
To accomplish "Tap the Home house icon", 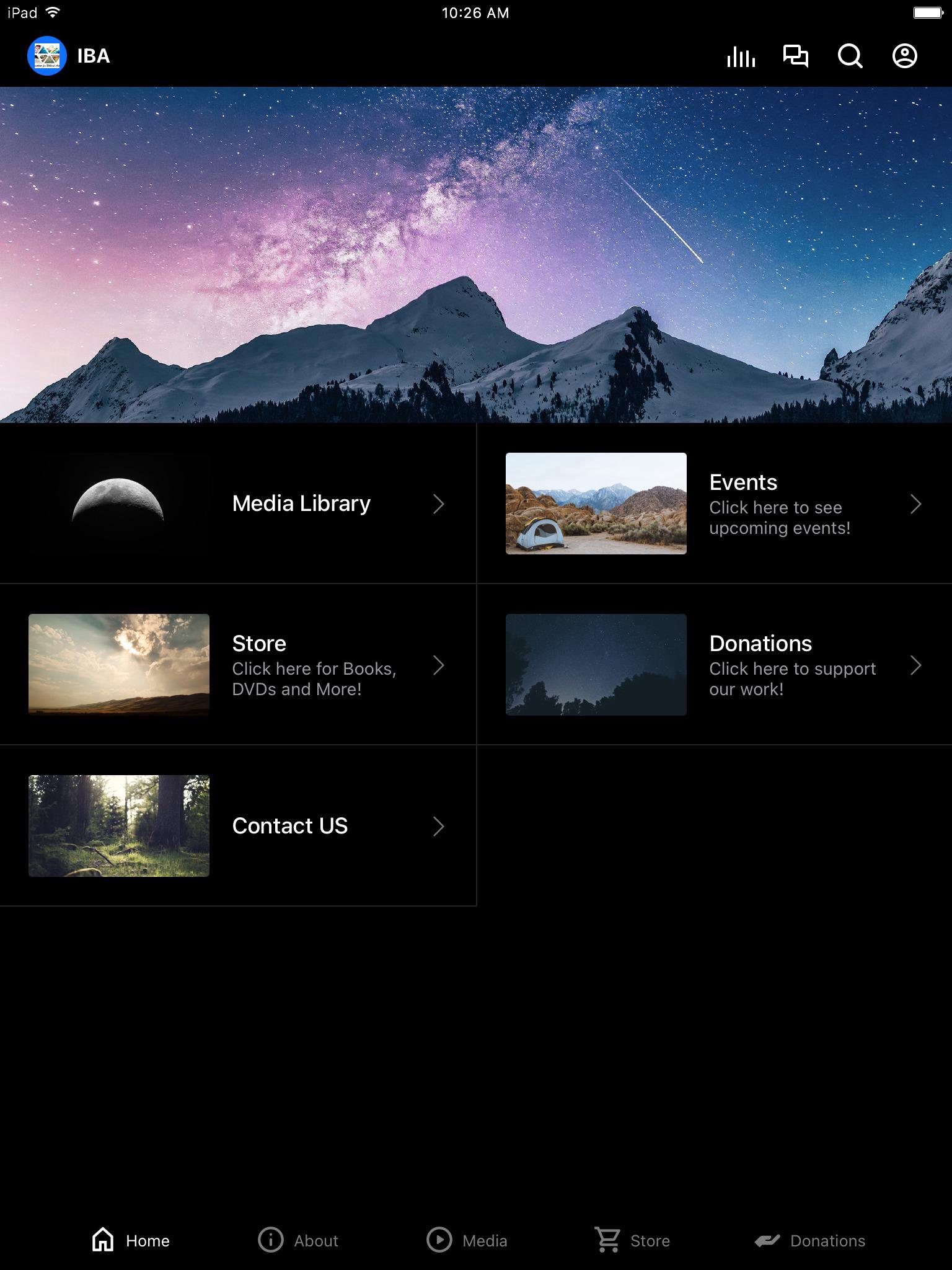I will tap(103, 1240).
